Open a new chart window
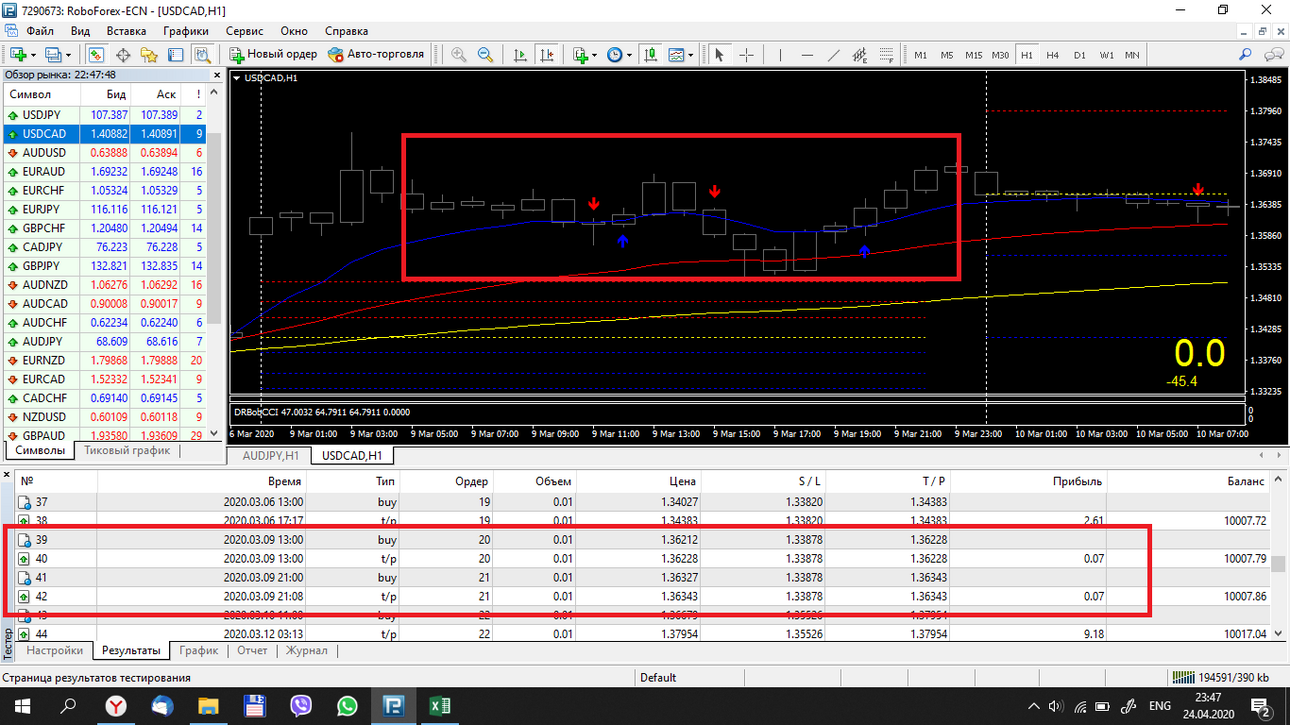 pyautogui.click(x=18, y=54)
